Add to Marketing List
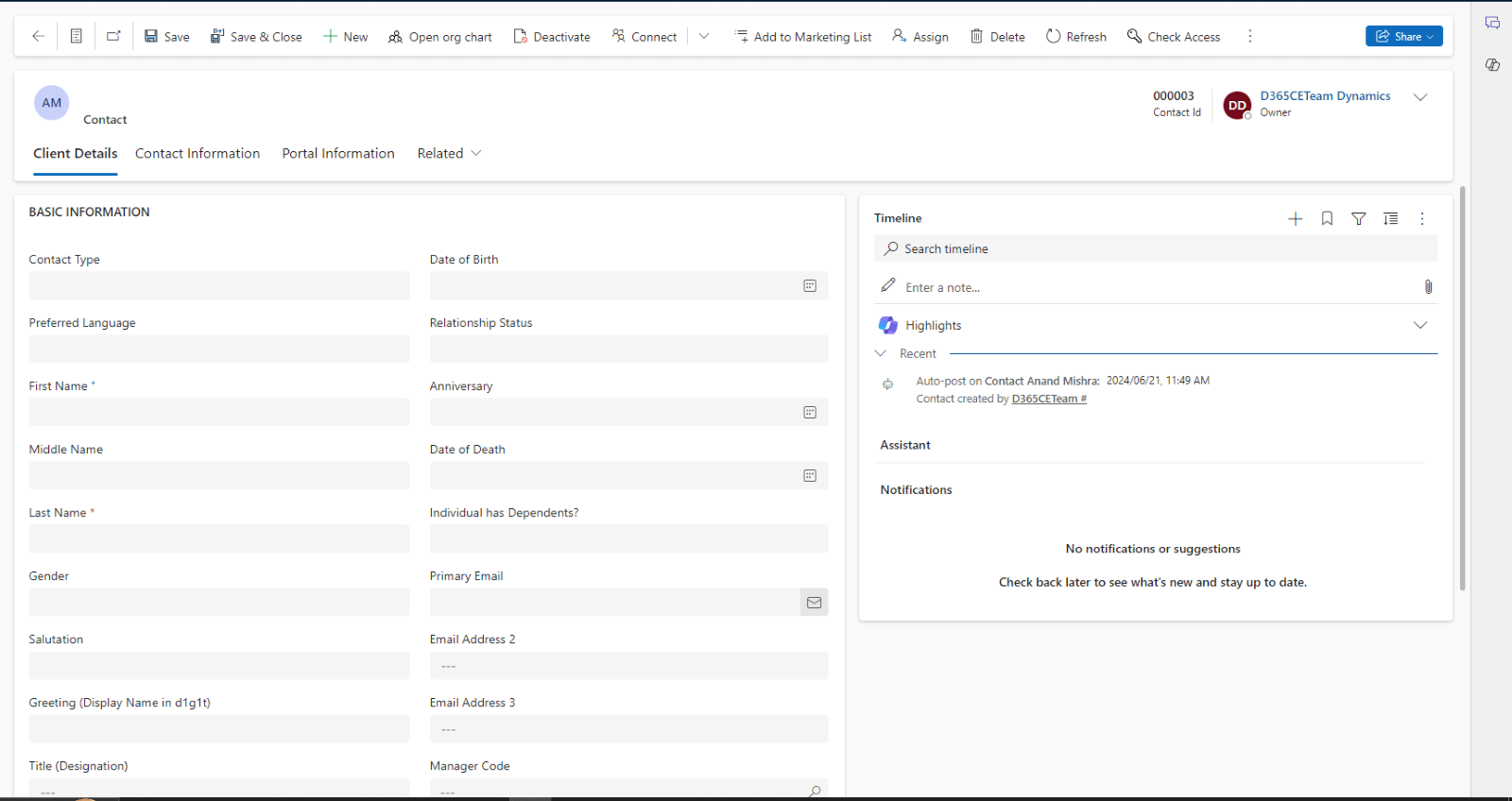Screen dimensions: 1512x801 pos(803,37)
